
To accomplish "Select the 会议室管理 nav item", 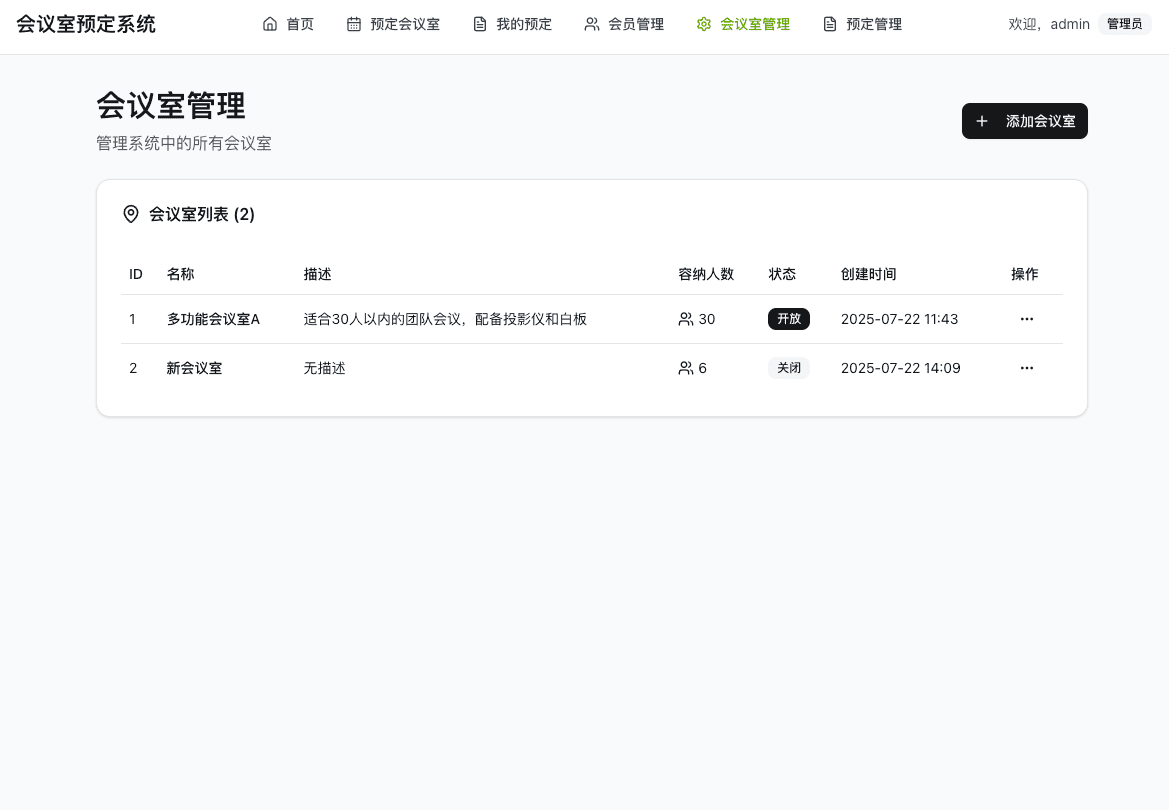I will [x=743, y=24].
